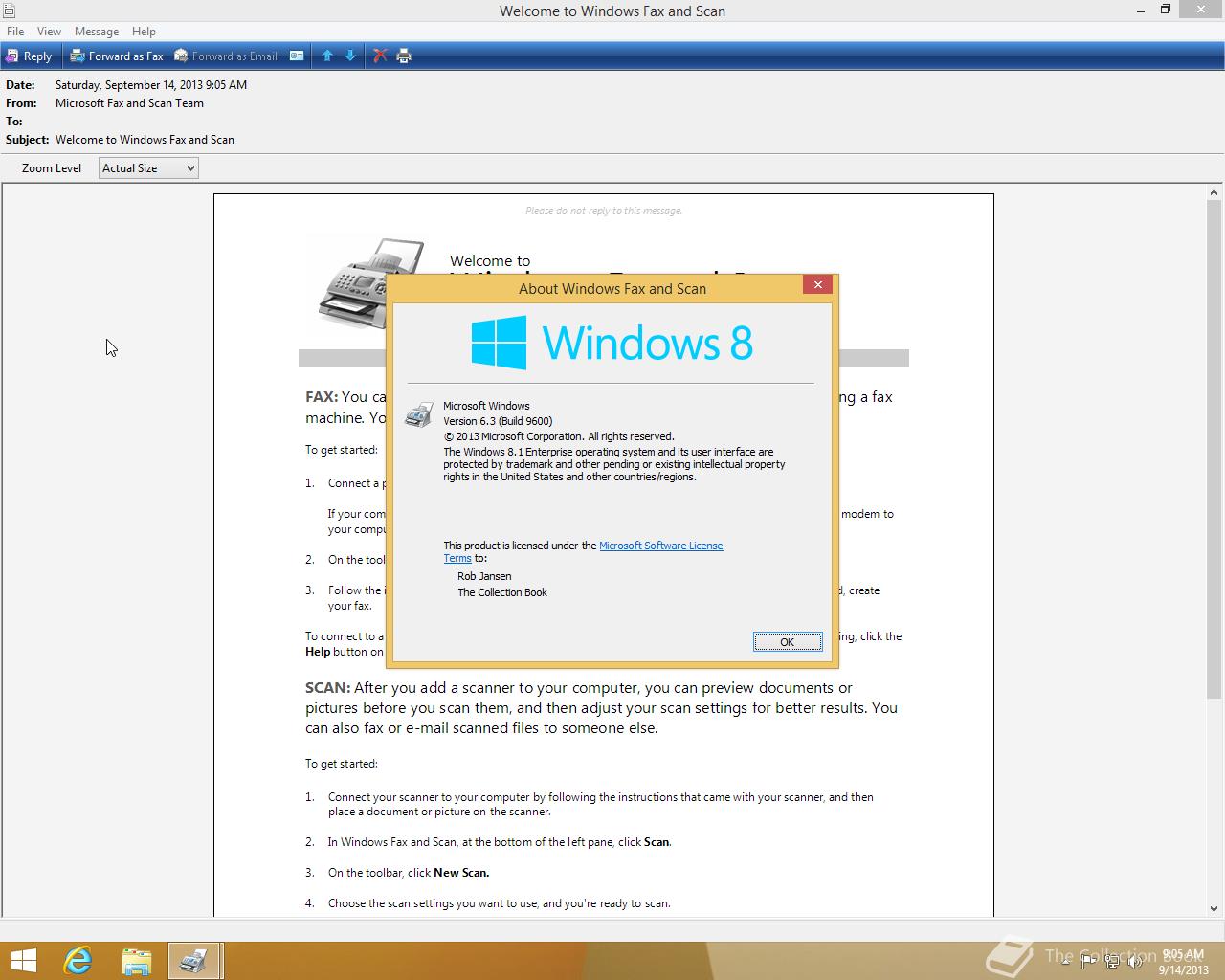The image size is (1225, 980).
Task: Click the Reply toolbar button
Action: pyautogui.click(x=29, y=56)
